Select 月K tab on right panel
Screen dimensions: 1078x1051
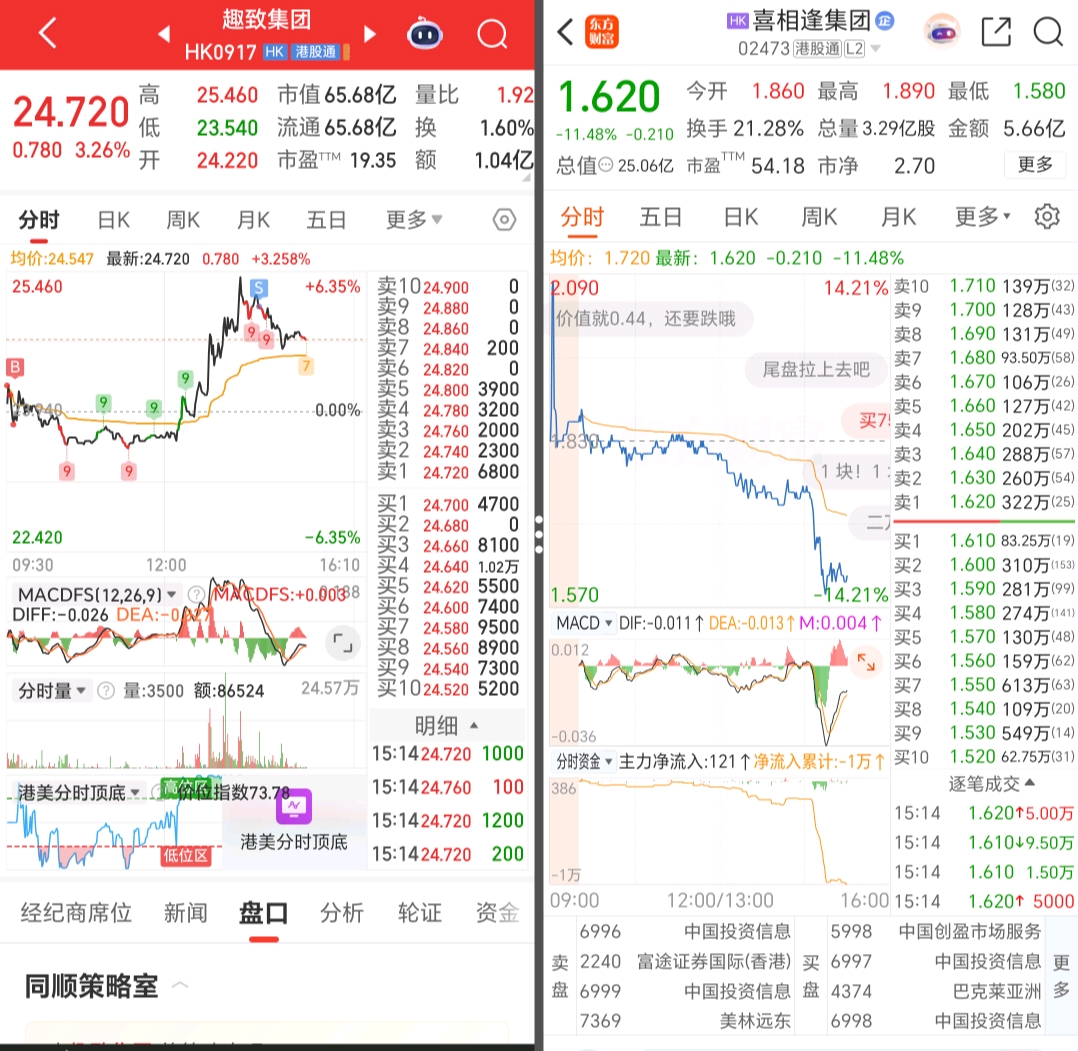(899, 217)
